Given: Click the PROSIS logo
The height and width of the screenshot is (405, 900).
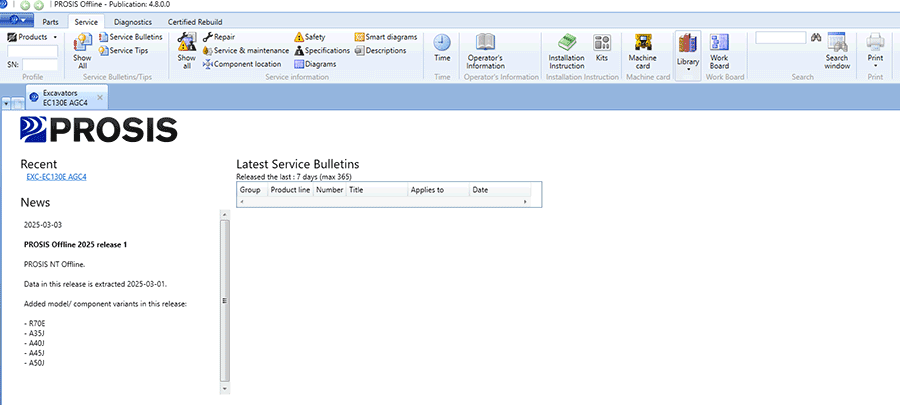Looking at the screenshot, I should click(98, 130).
